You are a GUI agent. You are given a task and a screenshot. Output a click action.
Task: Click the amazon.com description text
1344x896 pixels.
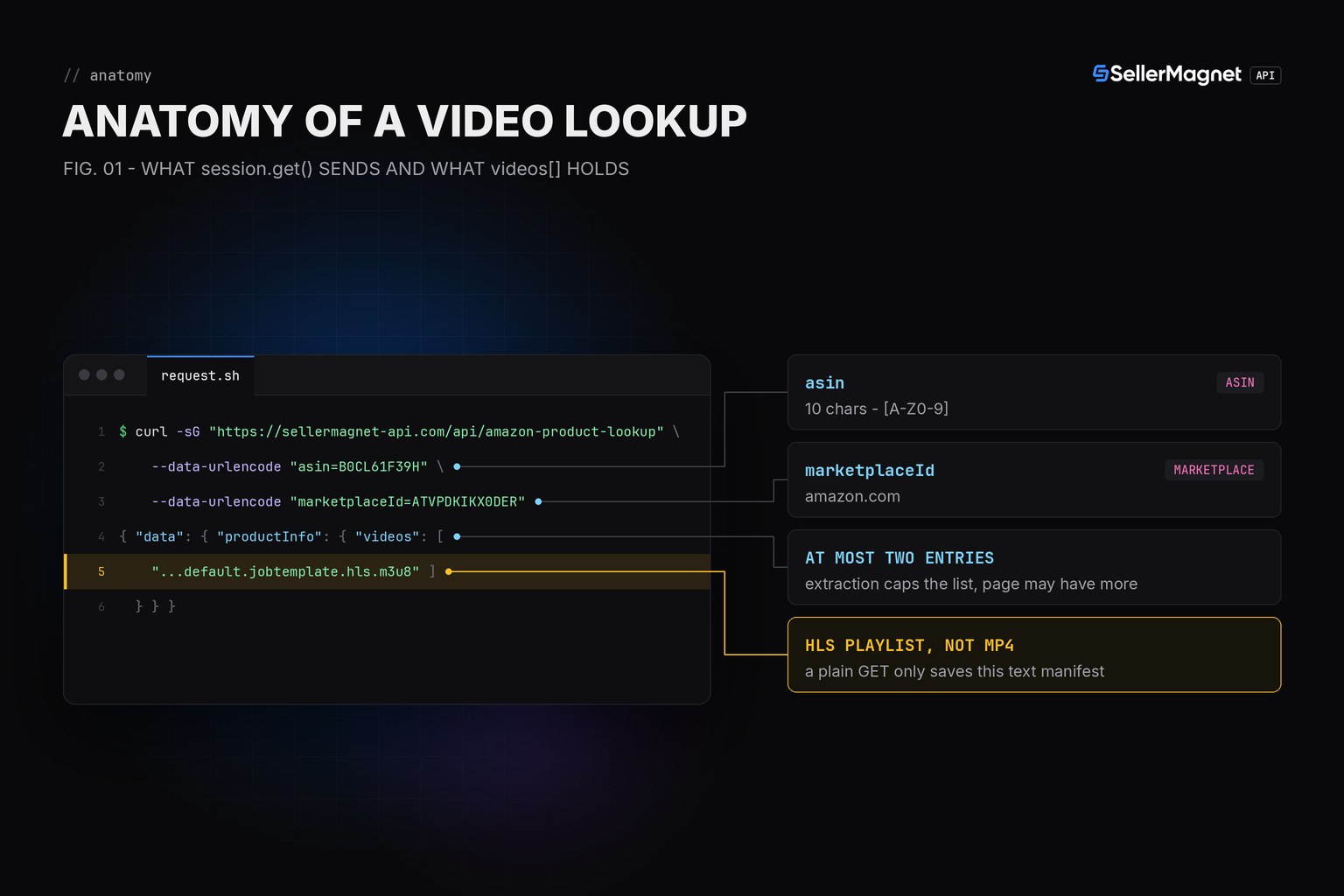(852, 496)
